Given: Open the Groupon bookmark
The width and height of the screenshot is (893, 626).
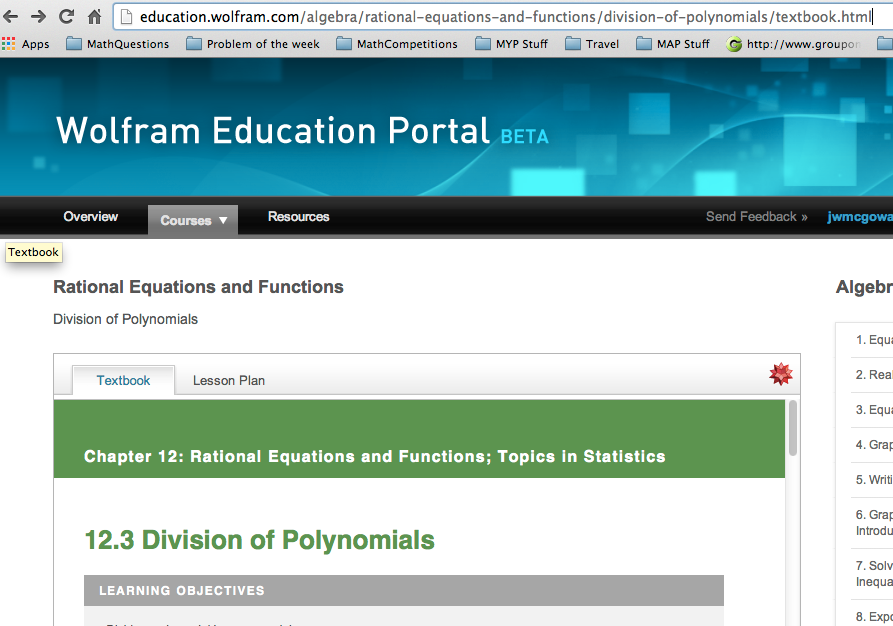Looking at the screenshot, I should (x=794, y=44).
